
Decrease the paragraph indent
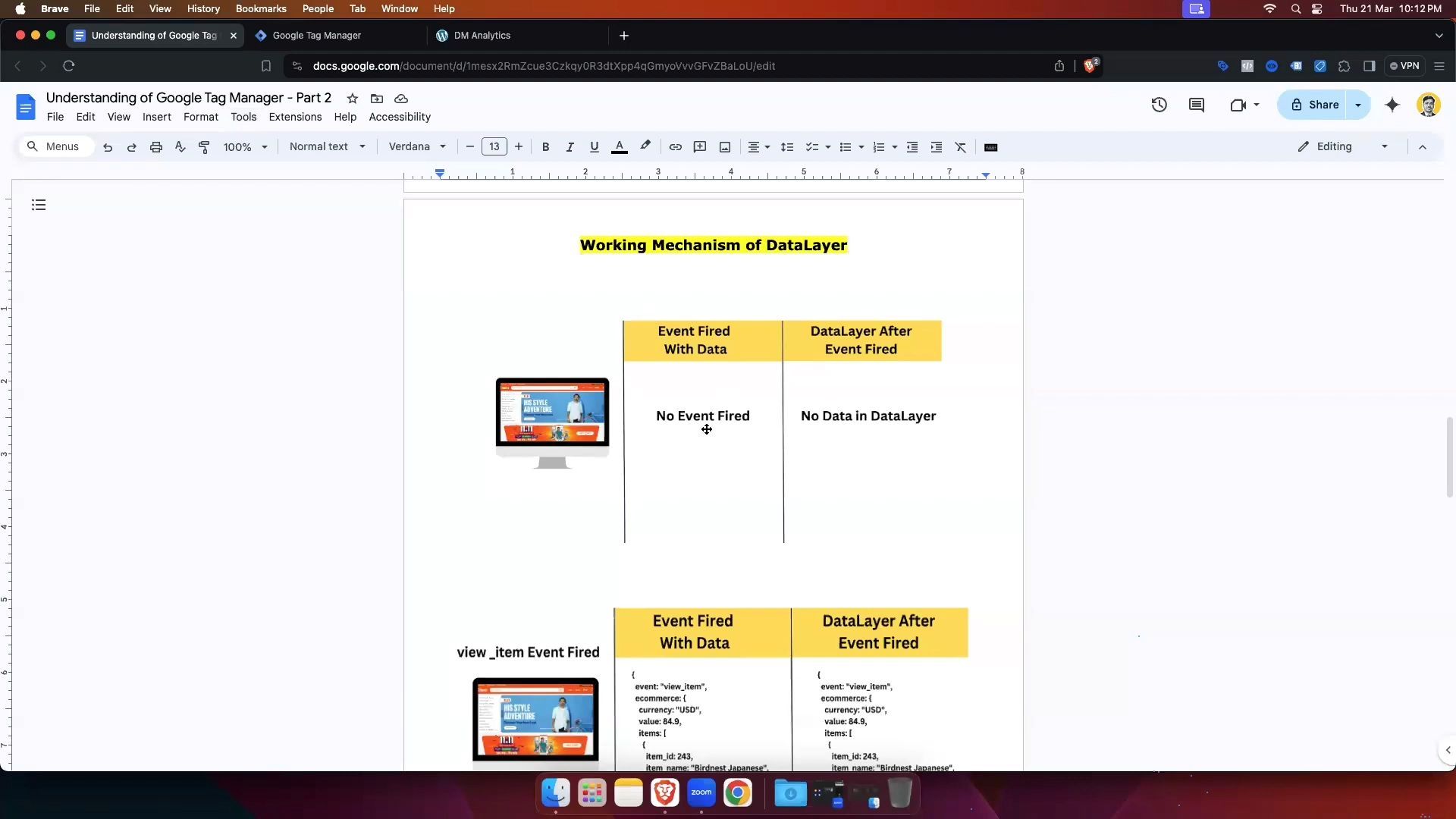pos(912,147)
